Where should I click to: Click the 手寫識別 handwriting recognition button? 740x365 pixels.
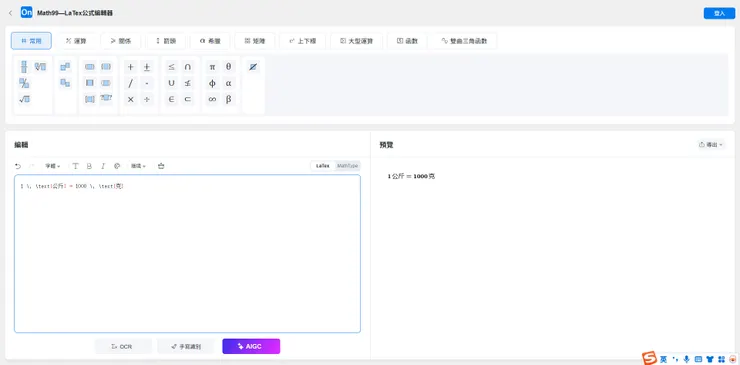click(186, 347)
